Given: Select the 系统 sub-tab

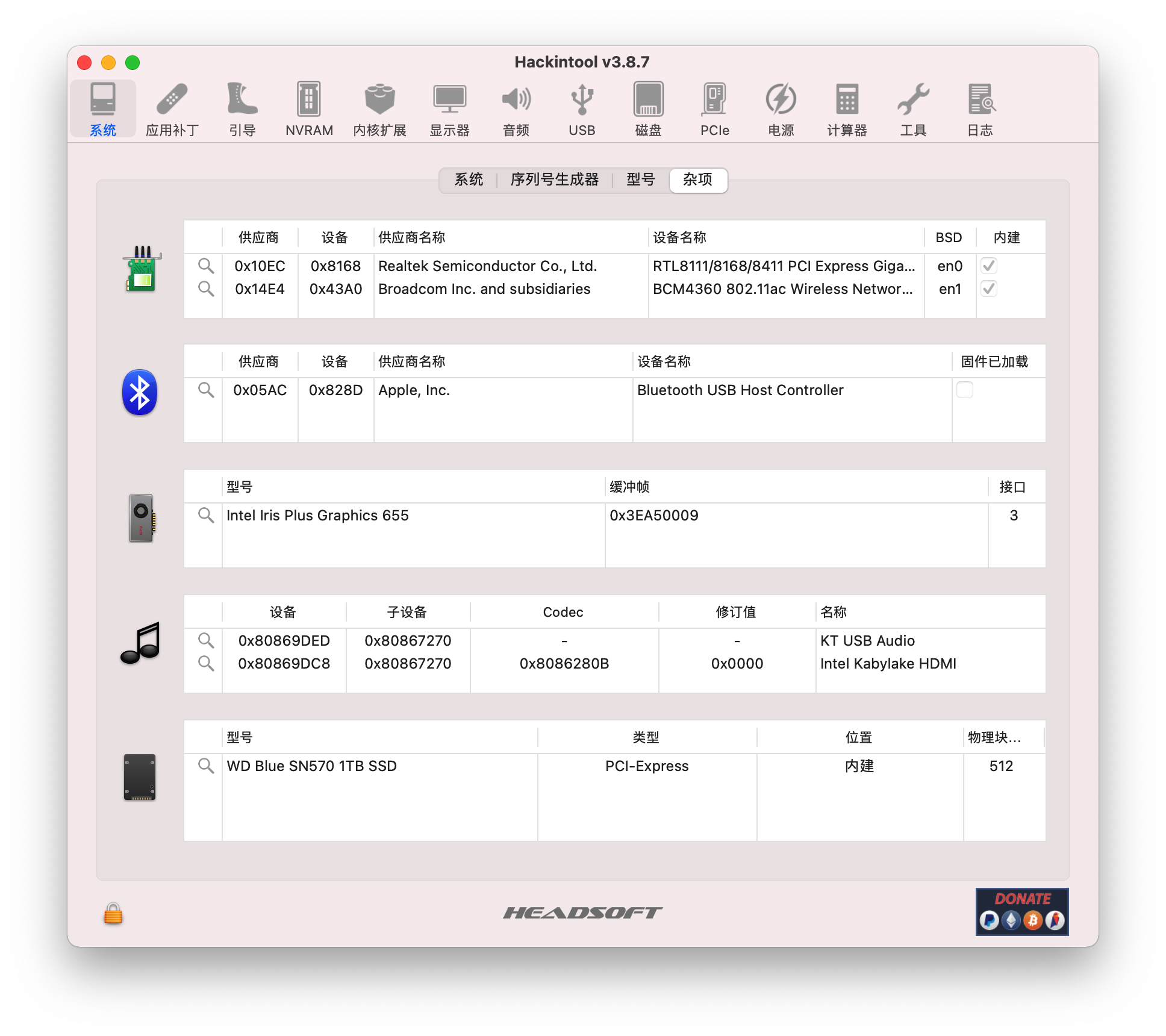Looking at the screenshot, I should pyautogui.click(x=469, y=179).
